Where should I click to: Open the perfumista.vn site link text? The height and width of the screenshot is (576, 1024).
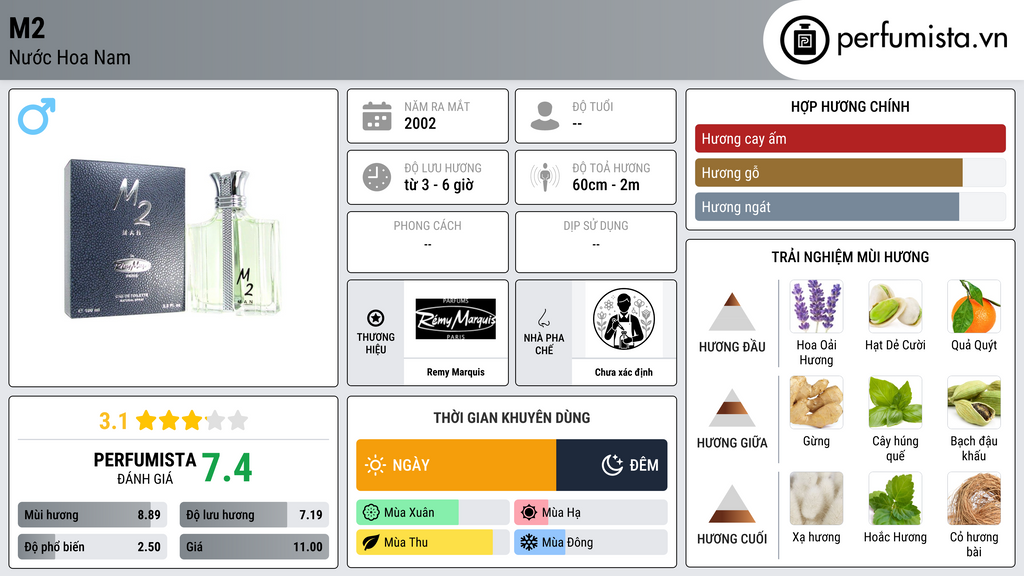922,39
